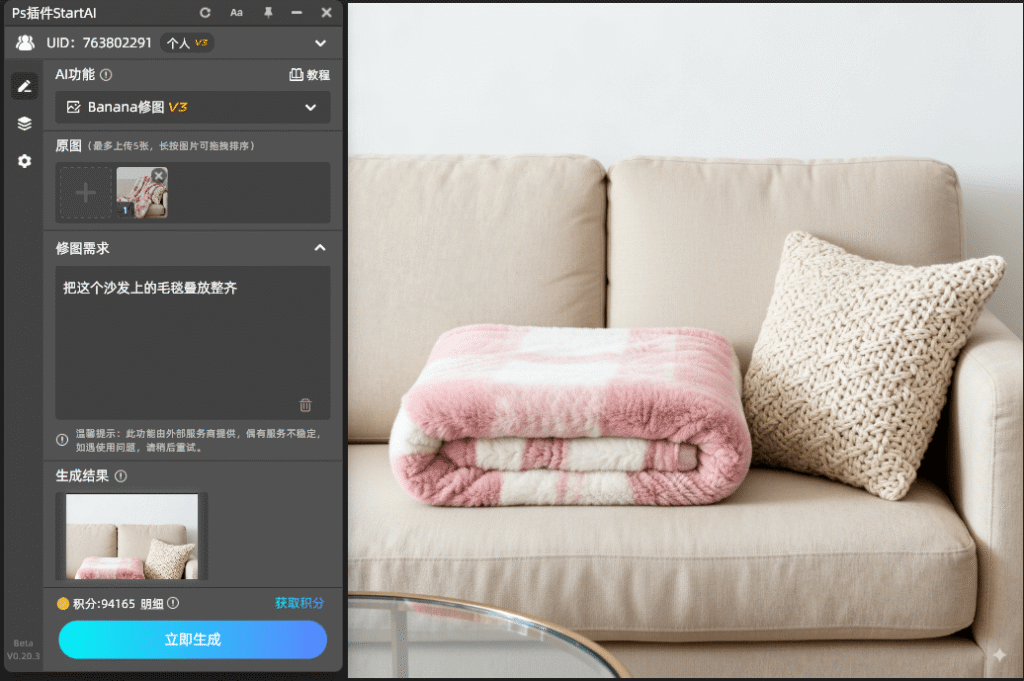Expand the UID account chevron
The height and width of the screenshot is (681, 1024).
320,43
